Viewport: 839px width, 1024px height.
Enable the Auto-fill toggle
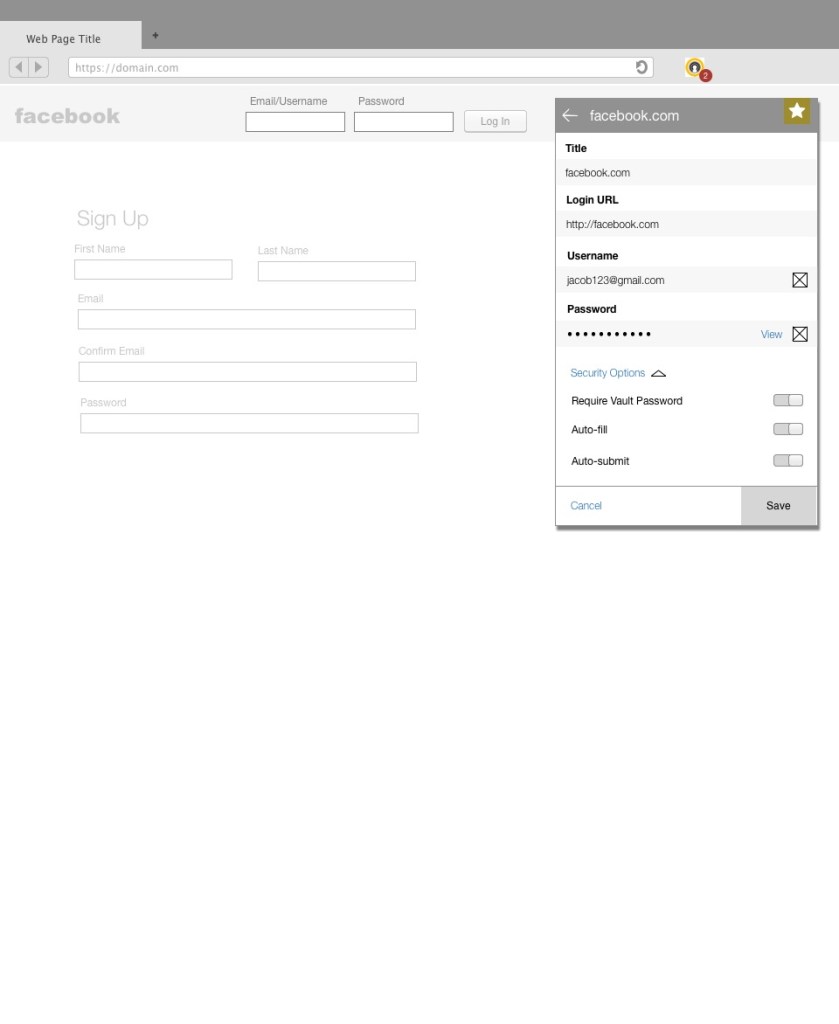click(x=788, y=430)
